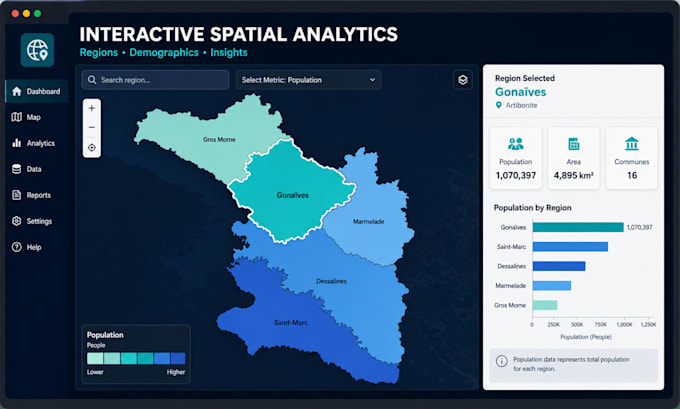This screenshot has height=409, width=680.
Task: Zoom in the map with plus button
Action: click(x=92, y=108)
